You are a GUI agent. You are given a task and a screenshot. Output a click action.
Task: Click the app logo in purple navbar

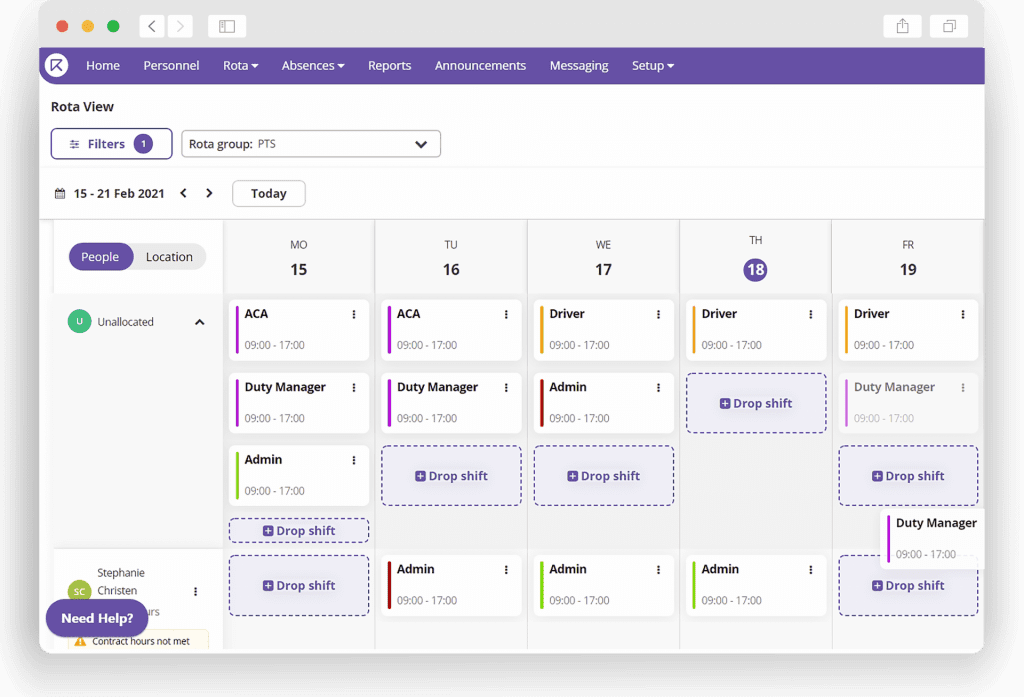[x=56, y=65]
